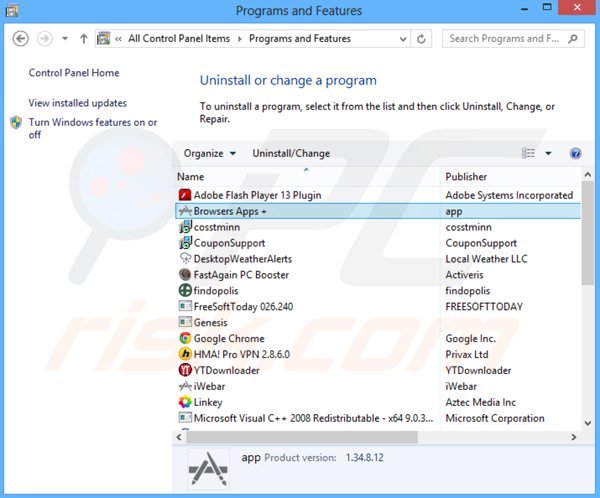This screenshot has height=498, width=600.
Task: Click the horizontal scrollbar right arrow
Action: point(573,437)
